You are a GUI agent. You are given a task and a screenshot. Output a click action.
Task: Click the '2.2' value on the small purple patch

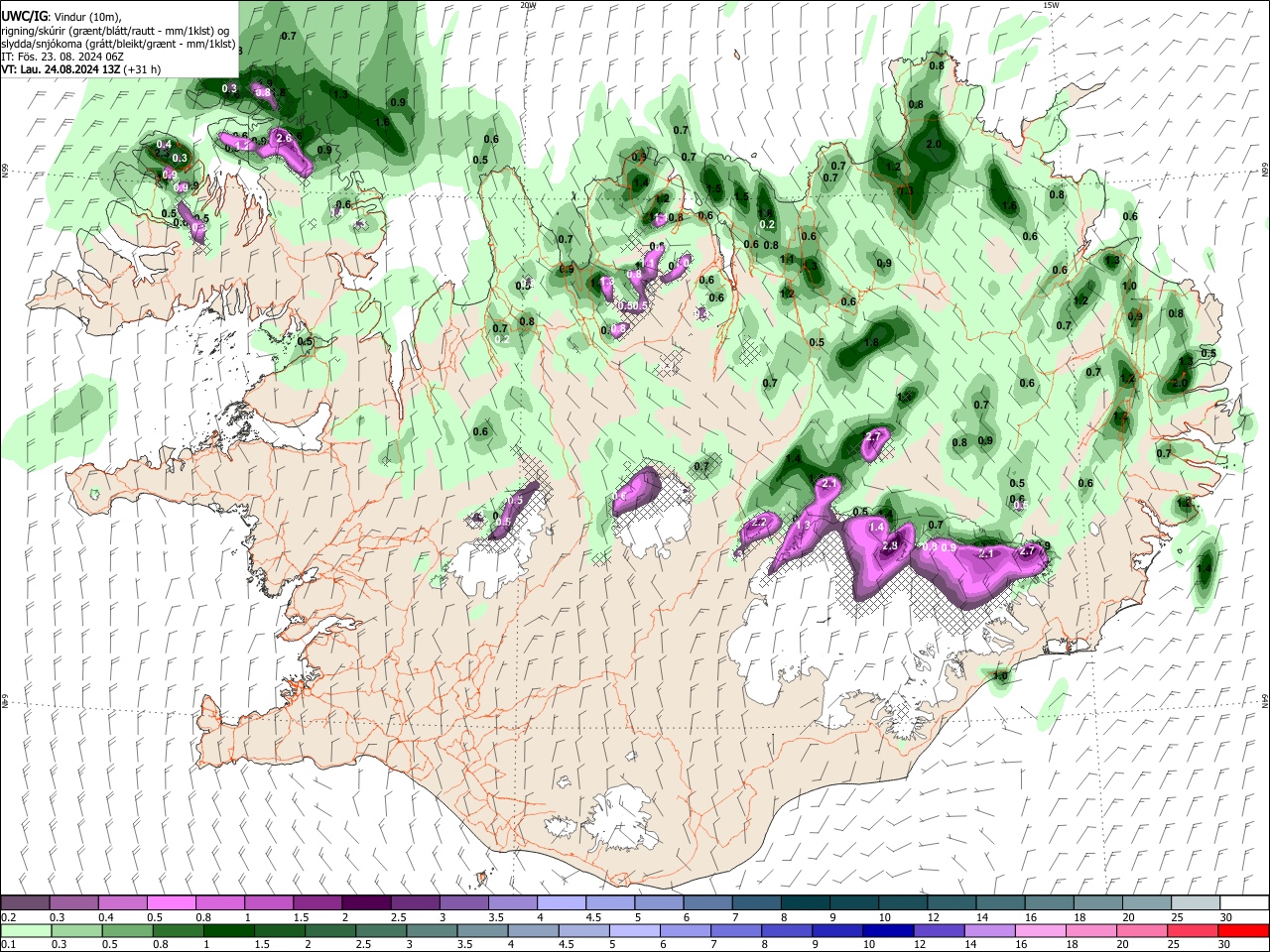pyautogui.click(x=761, y=522)
